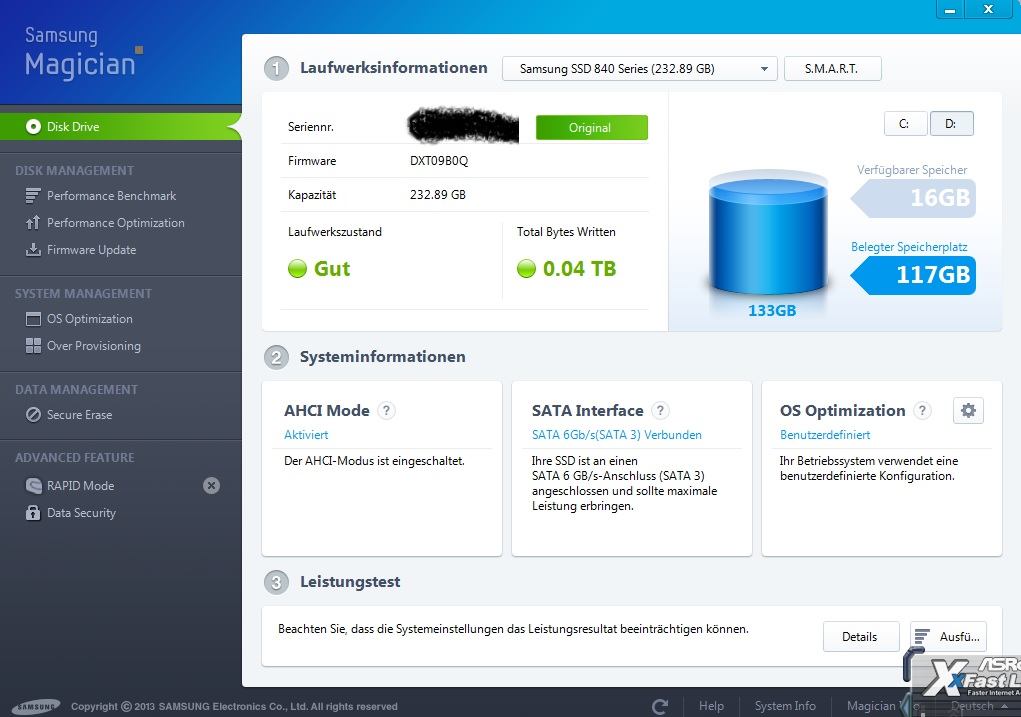Click the 133GB label under cylinder
Screen dimensions: 1021x717
click(x=772, y=311)
